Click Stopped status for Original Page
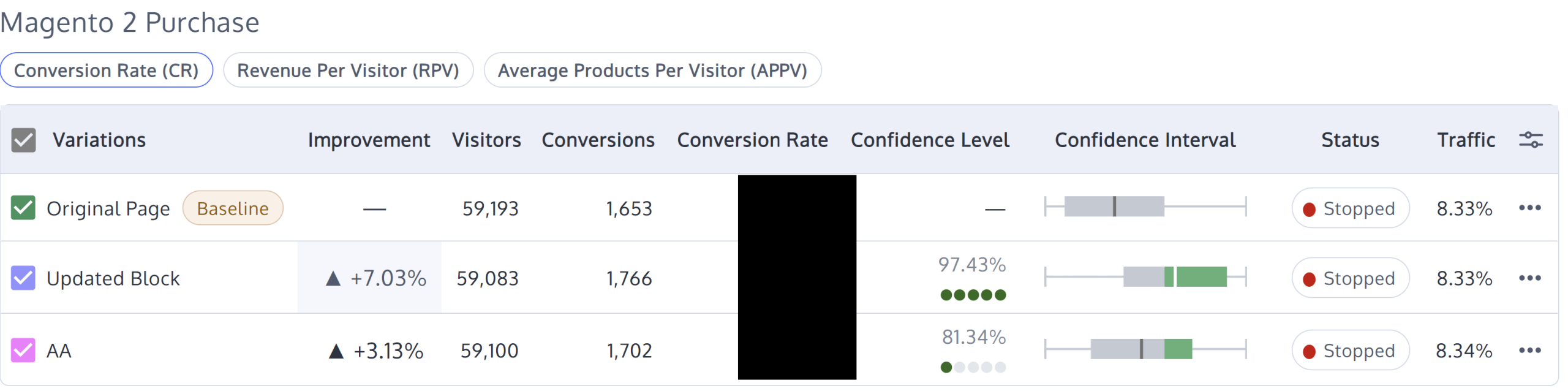The height and width of the screenshot is (391, 1568). [1349, 208]
